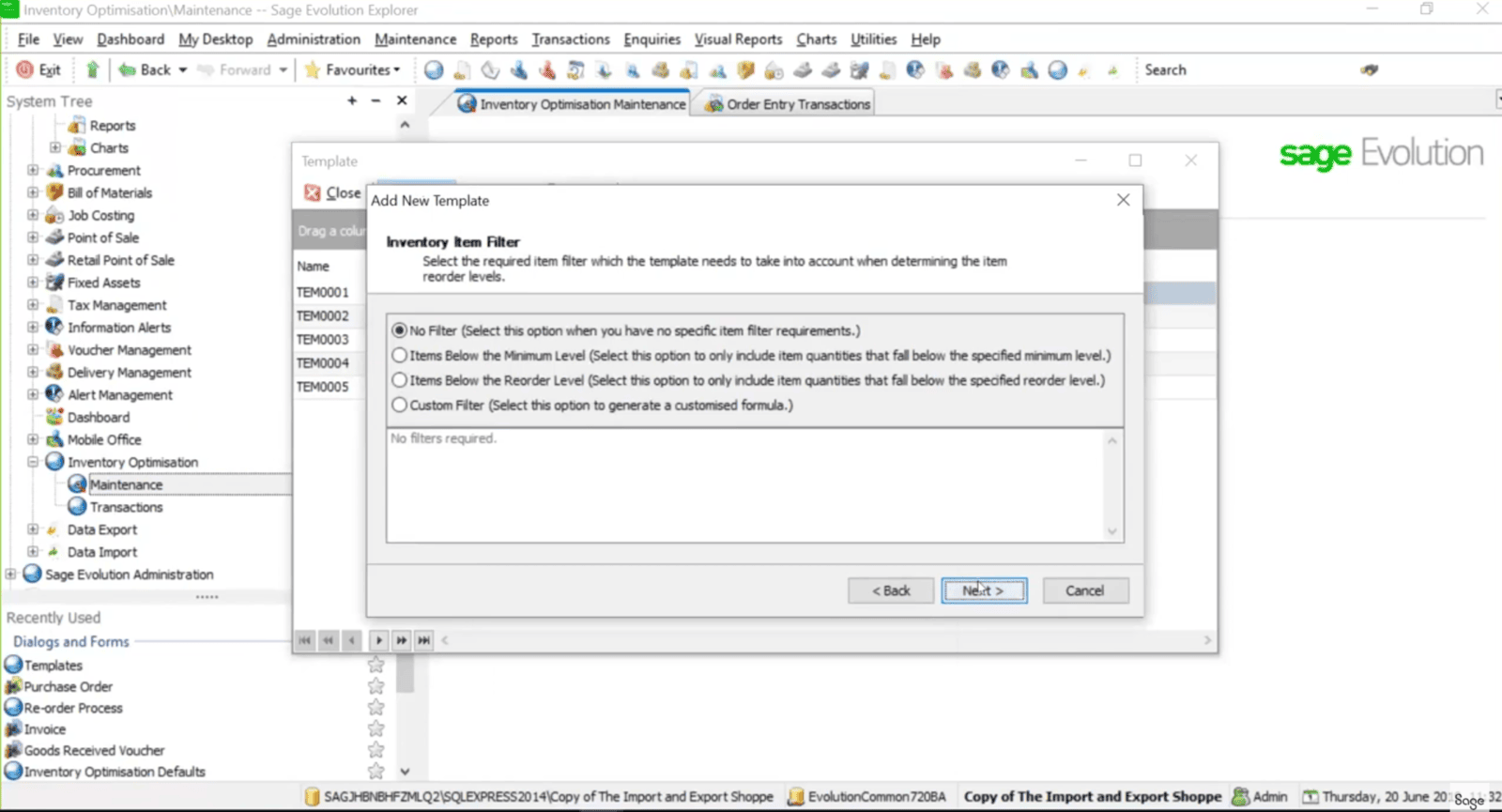Open Goods Received Voucher in Recently Used
This screenshot has height=812, width=1502.
point(94,750)
